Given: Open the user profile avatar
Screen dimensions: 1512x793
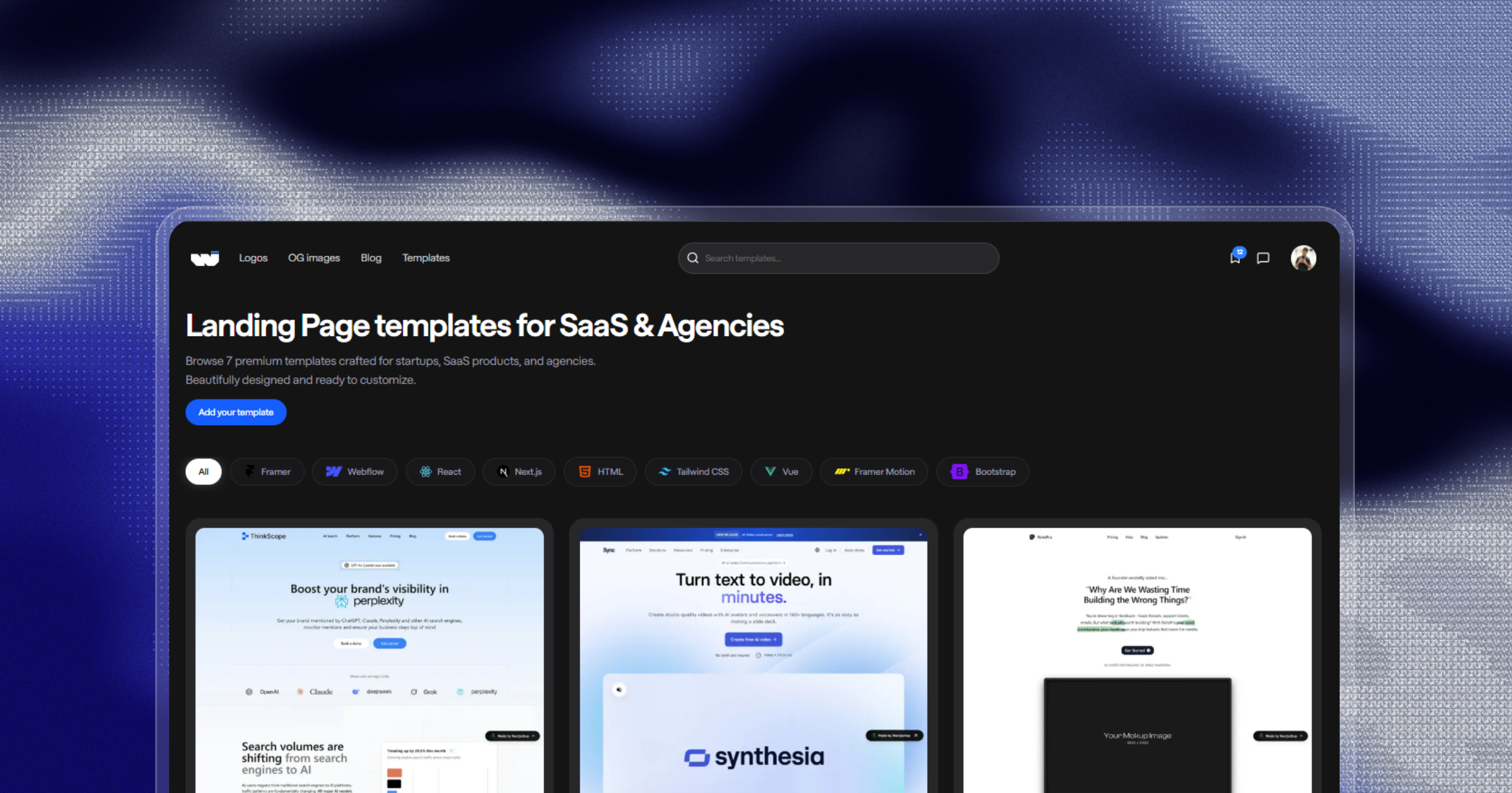Looking at the screenshot, I should 1303,258.
